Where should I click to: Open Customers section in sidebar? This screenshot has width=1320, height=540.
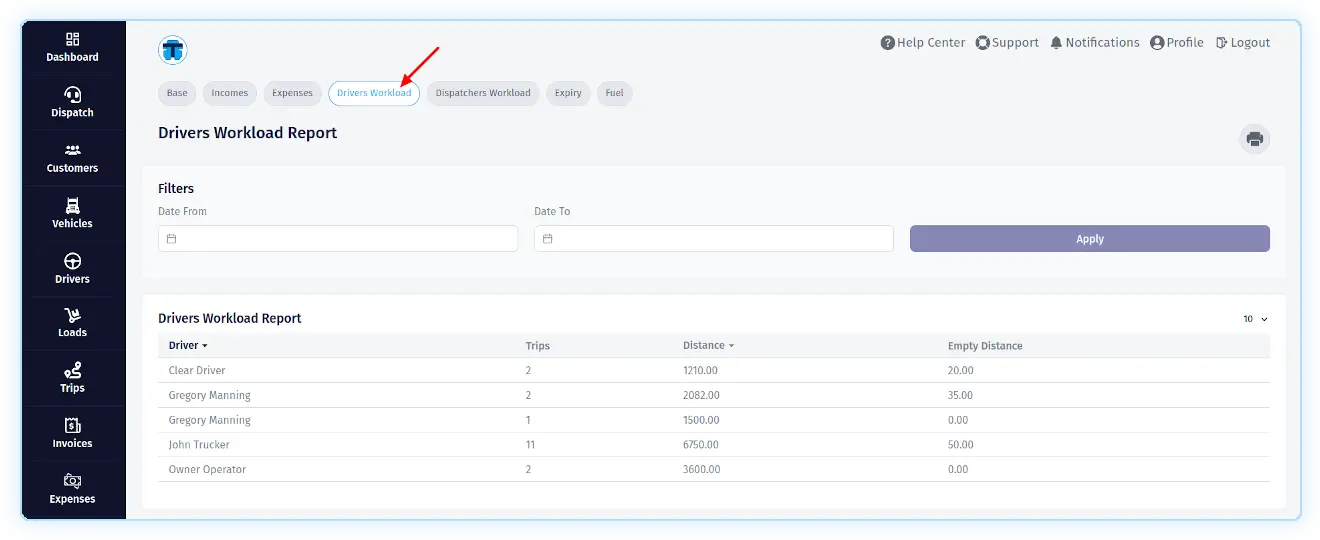tap(72, 151)
